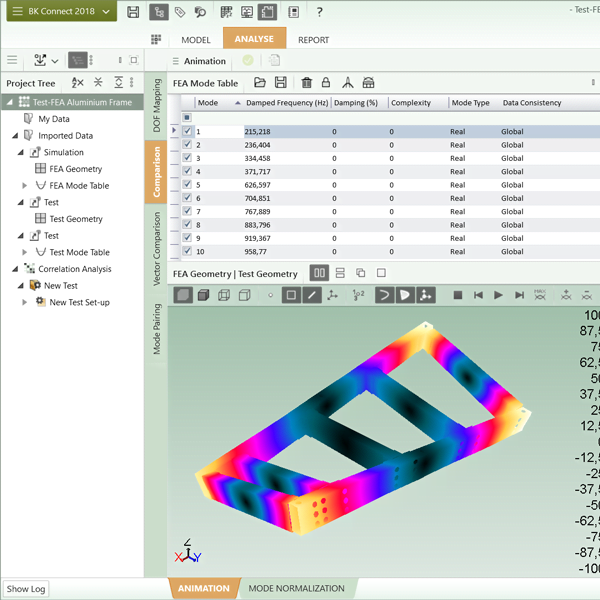The image size is (600, 600).
Task: Click the lock icon in FEA Mode Table
Action: [x=326, y=83]
